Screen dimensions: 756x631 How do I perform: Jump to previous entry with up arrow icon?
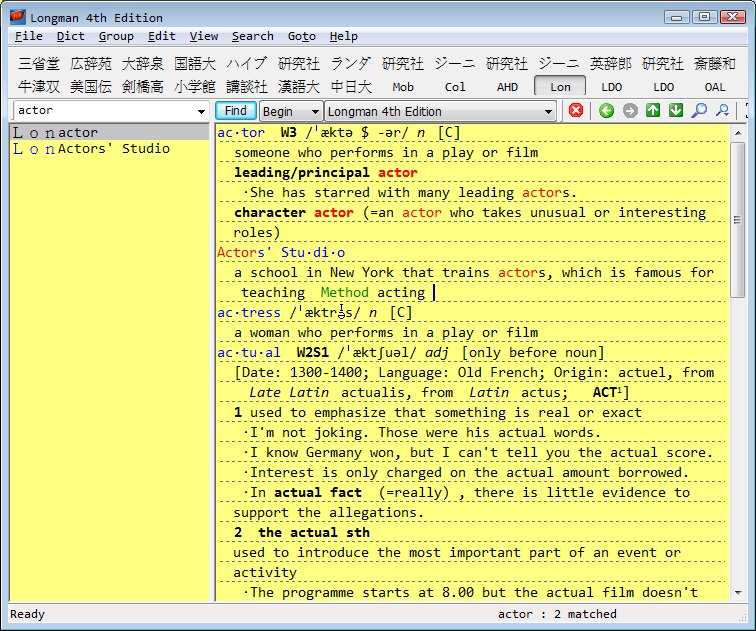652,111
